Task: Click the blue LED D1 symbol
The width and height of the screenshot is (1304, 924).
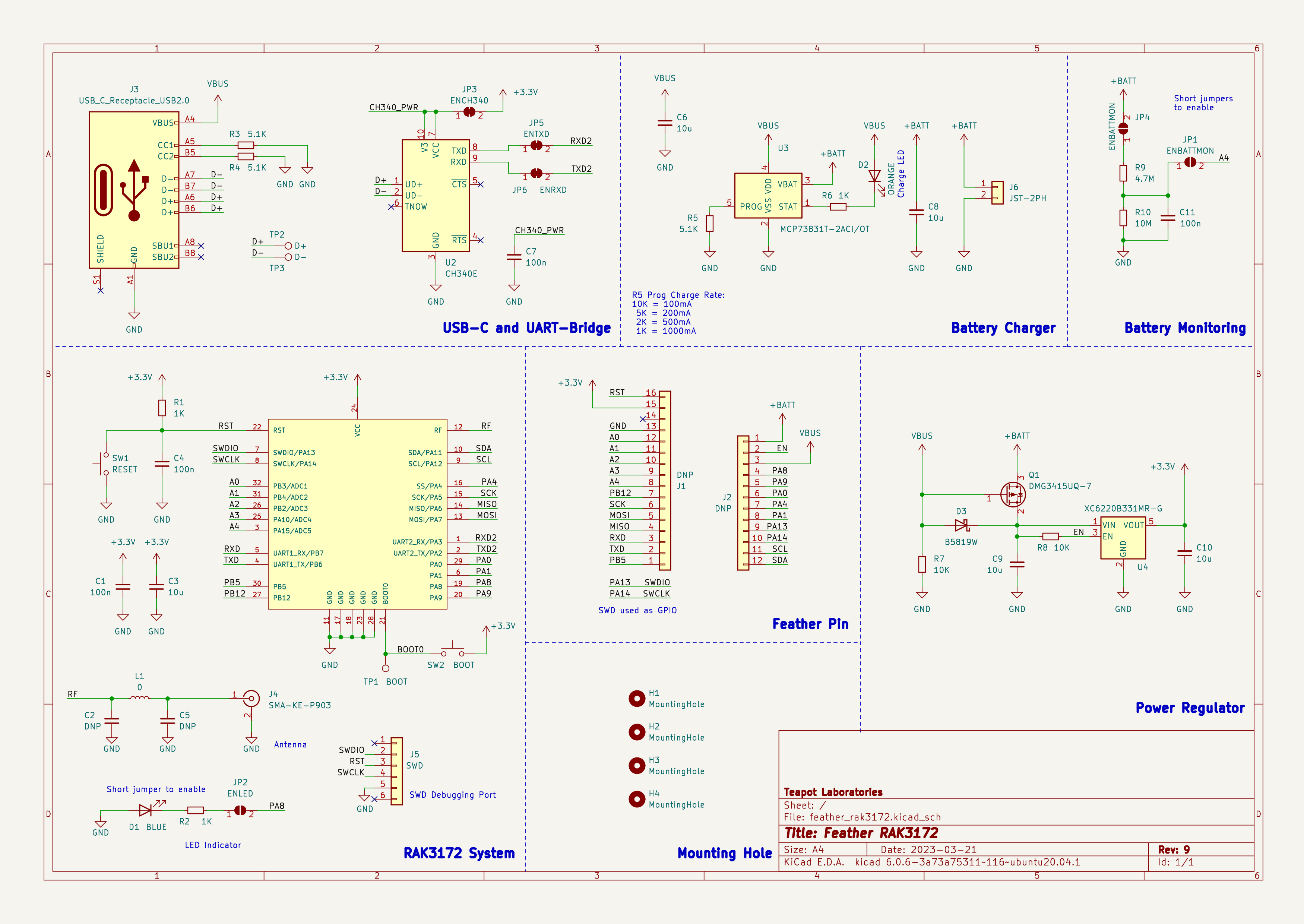Action: point(146,810)
